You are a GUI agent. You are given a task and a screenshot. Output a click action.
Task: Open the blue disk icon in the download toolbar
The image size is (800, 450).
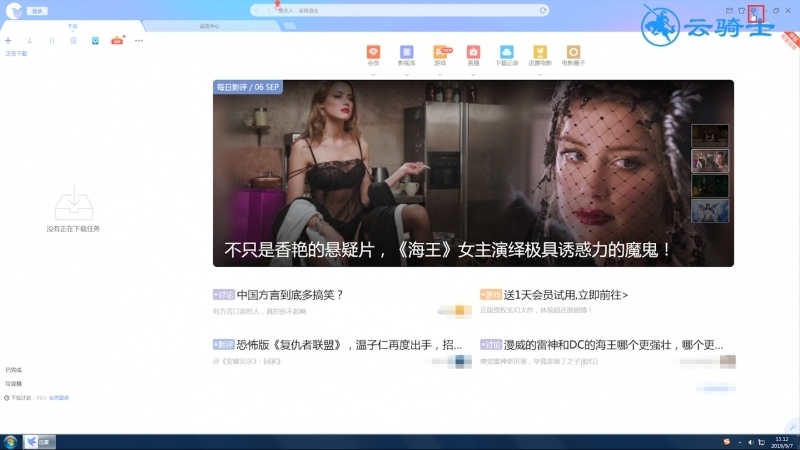coord(95,40)
